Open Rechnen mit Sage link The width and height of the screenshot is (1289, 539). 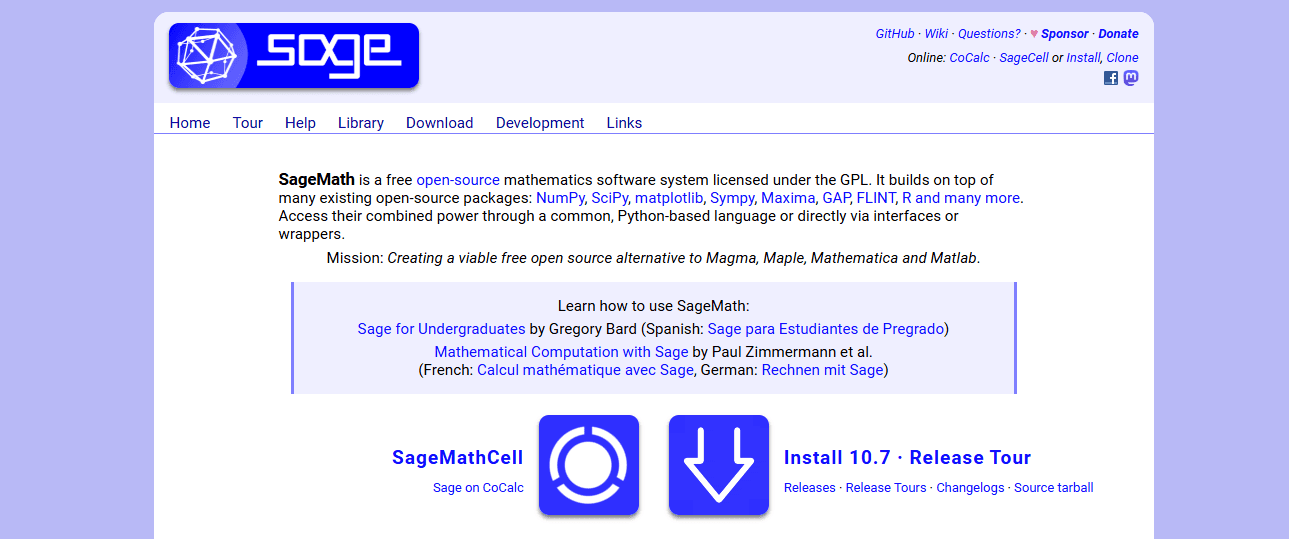tap(822, 370)
